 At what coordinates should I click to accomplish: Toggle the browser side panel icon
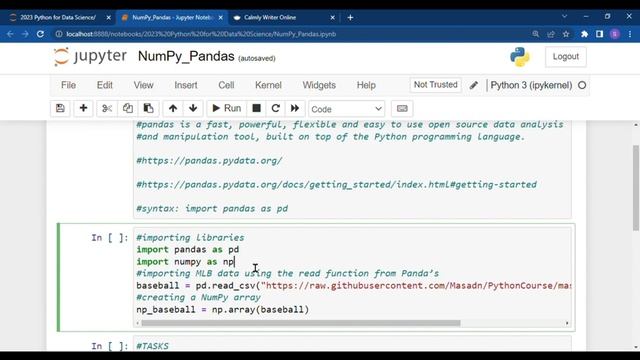(600, 34)
